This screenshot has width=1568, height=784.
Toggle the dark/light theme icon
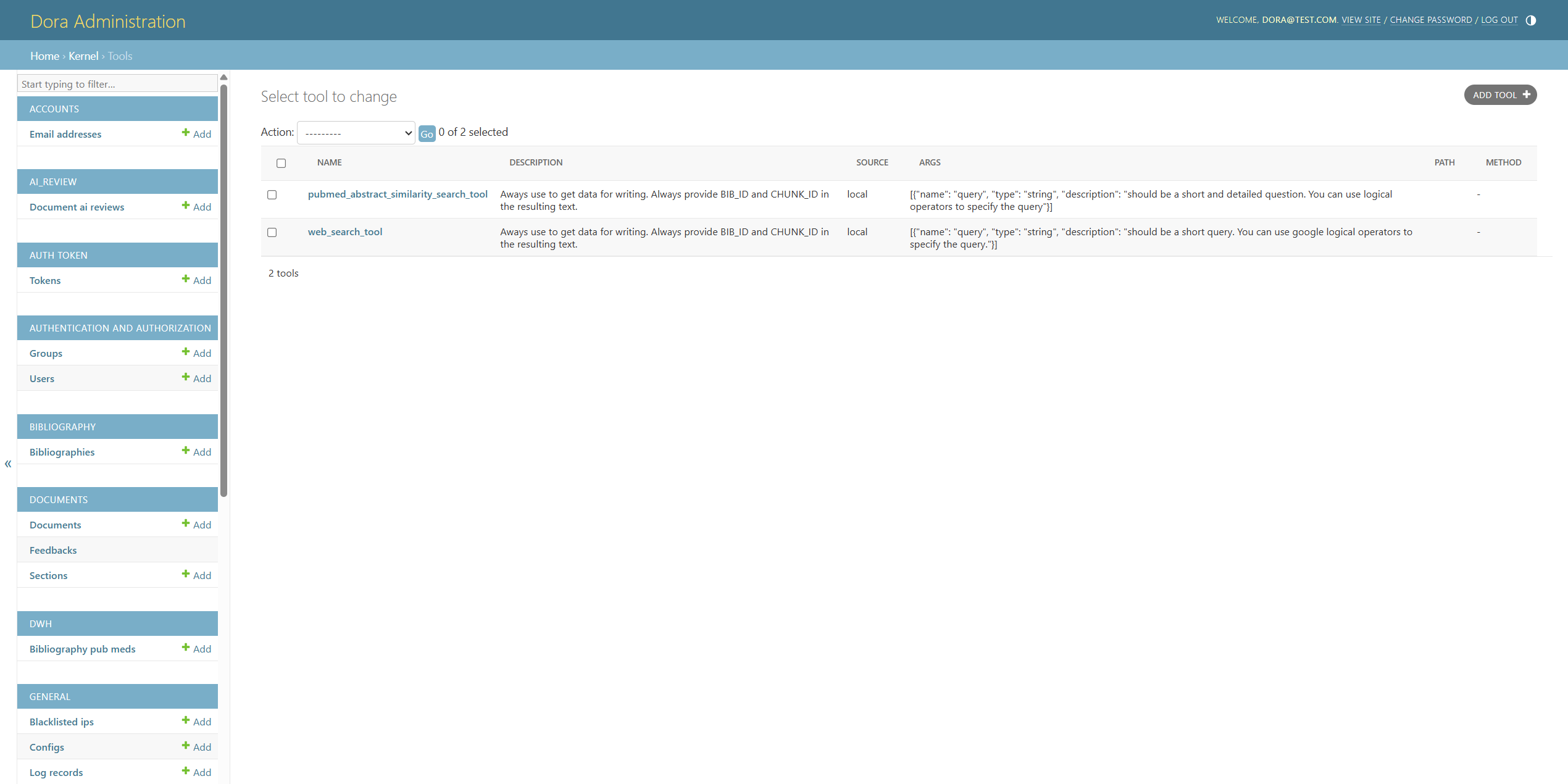(1531, 20)
